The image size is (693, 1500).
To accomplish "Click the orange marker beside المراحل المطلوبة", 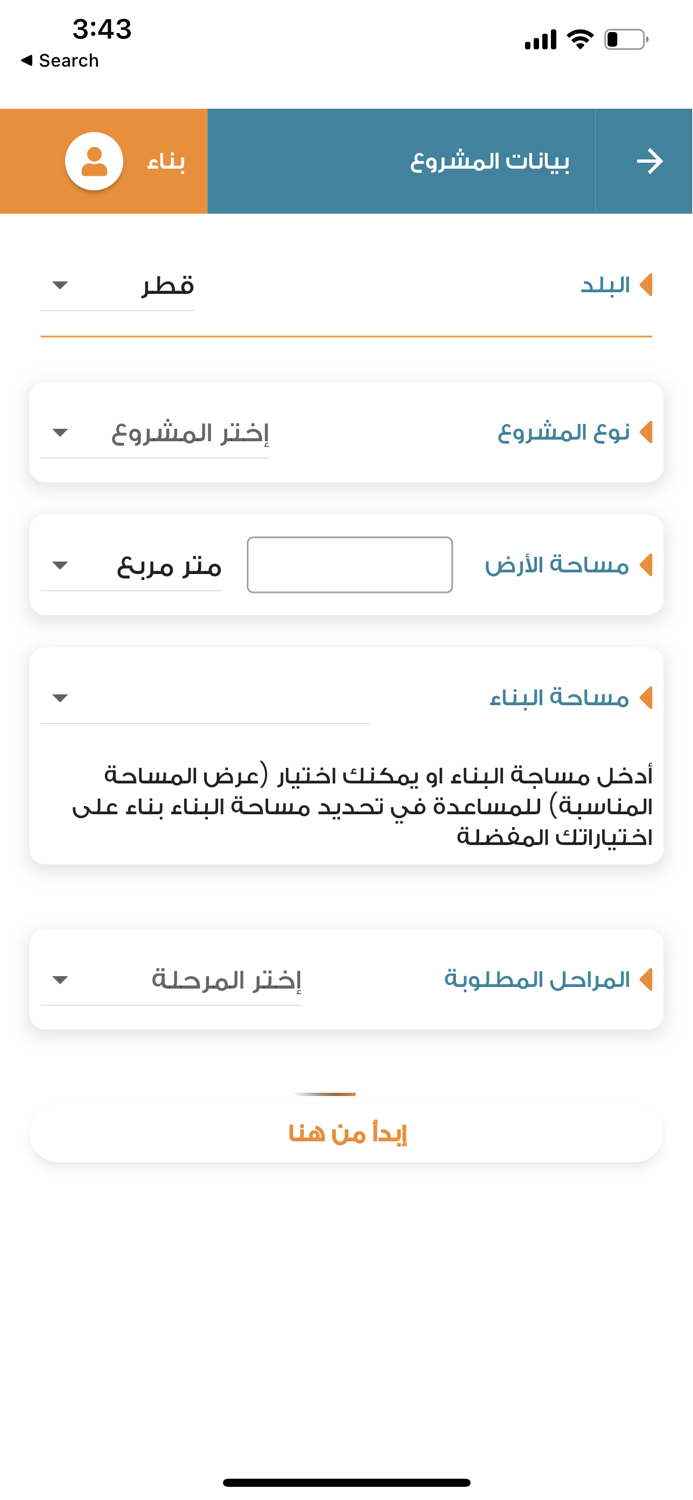I will pyautogui.click(x=648, y=979).
